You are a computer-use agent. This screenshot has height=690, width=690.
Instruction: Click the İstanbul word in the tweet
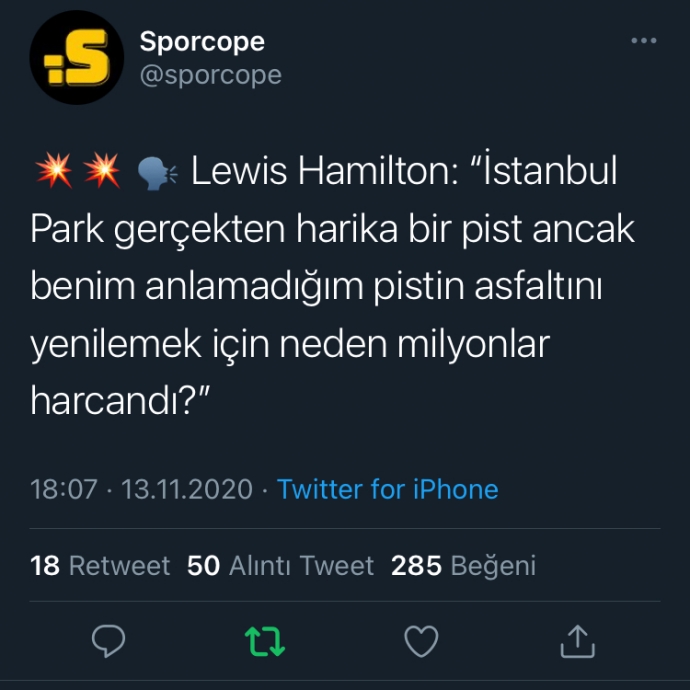click(550, 169)
